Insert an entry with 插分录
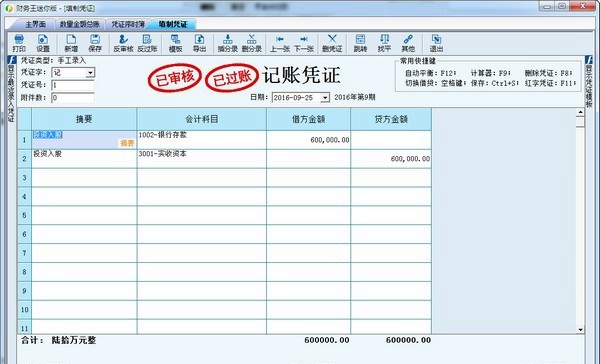This screenshot has height=364, width=600. tap(228, 43)
